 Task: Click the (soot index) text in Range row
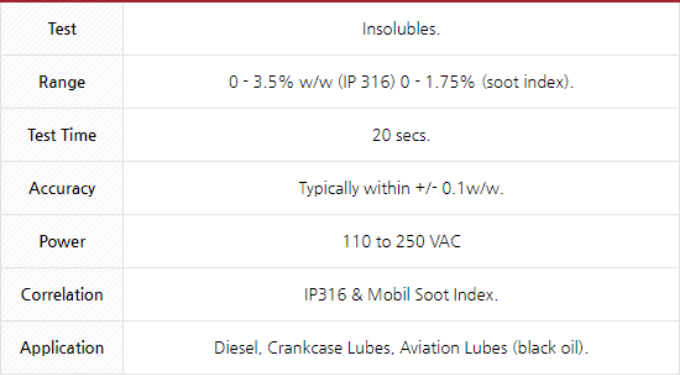coord(527,82)
